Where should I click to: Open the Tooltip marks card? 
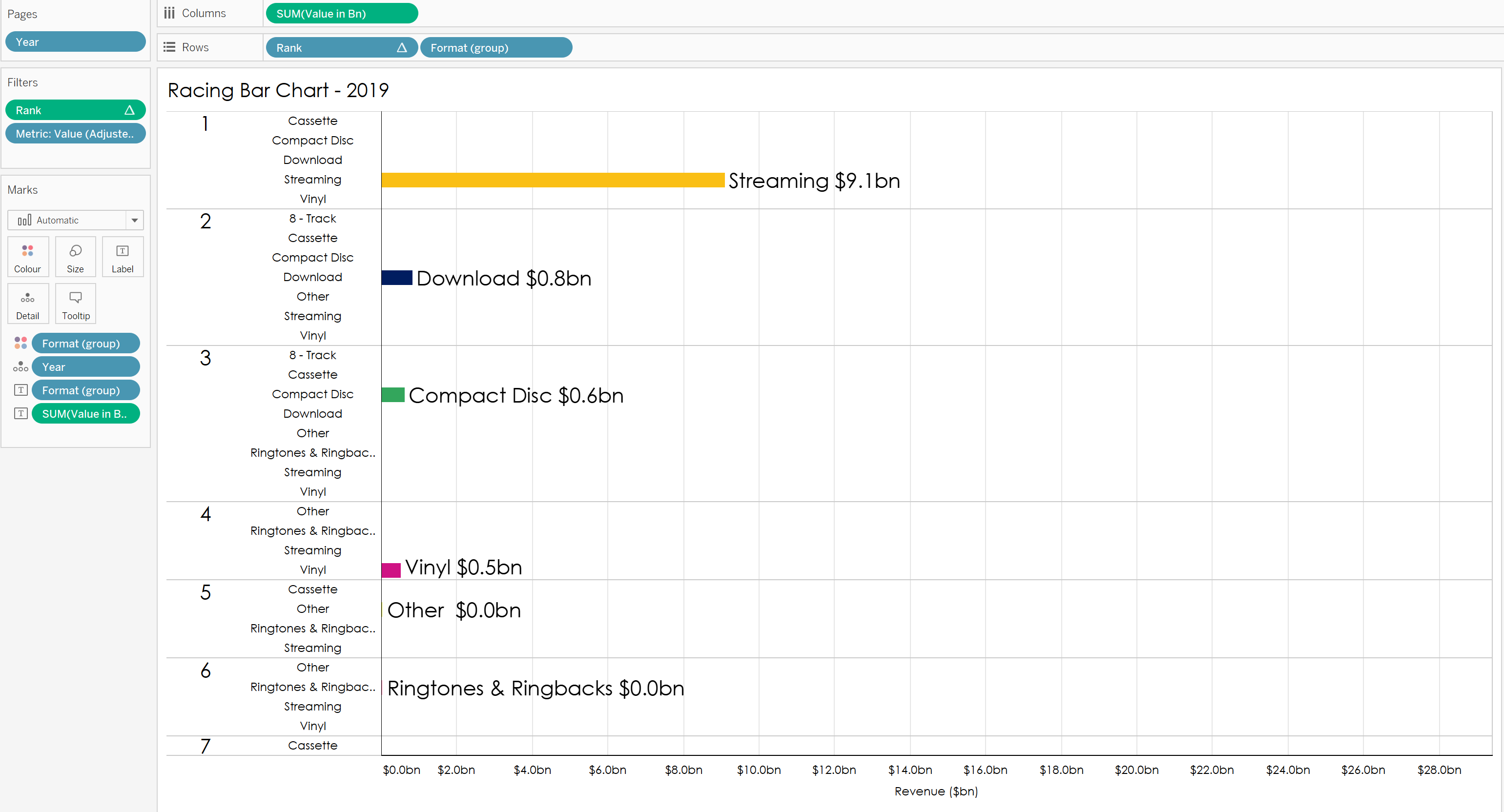point(75,304)
